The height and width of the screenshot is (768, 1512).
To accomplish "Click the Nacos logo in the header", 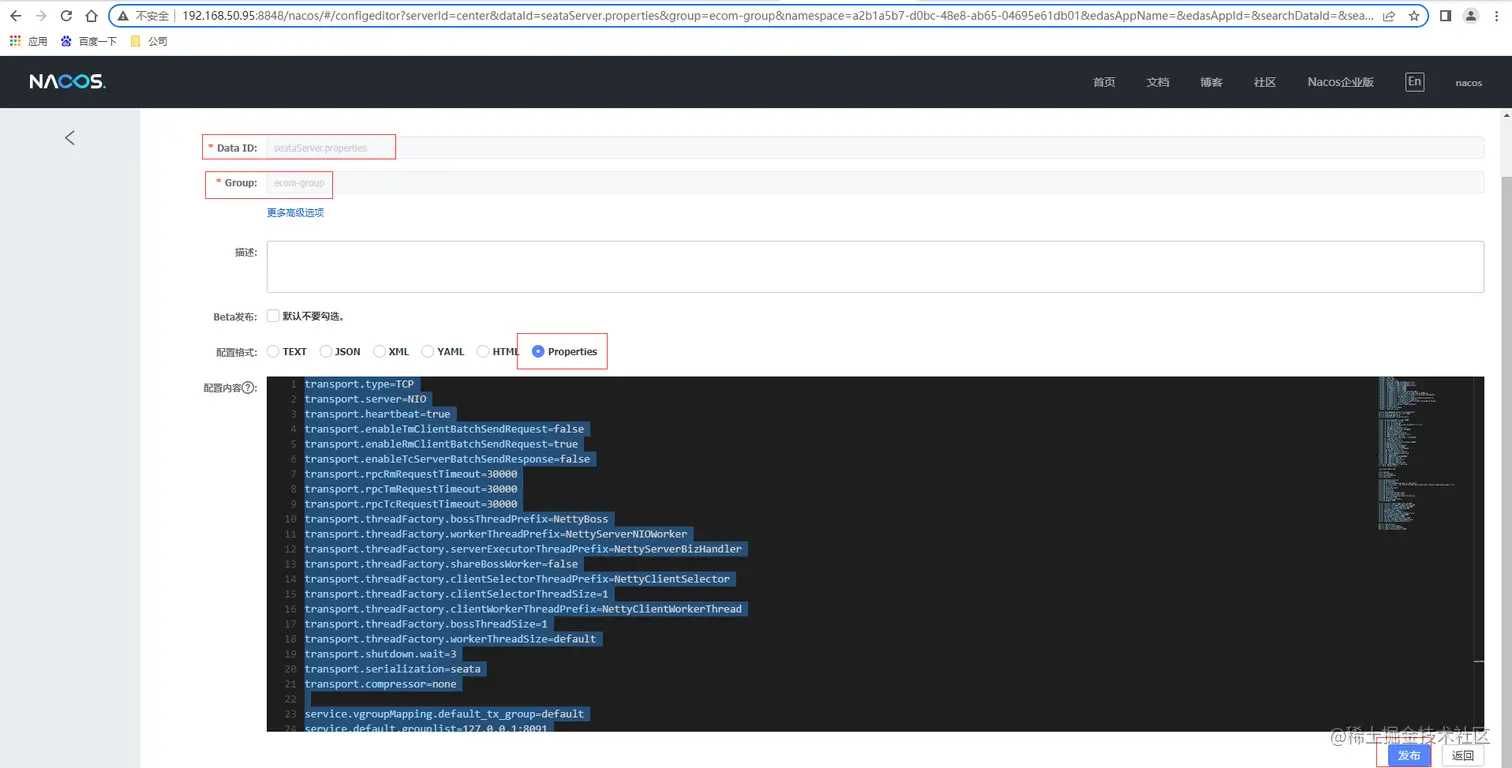I will (x=66, y=81).
